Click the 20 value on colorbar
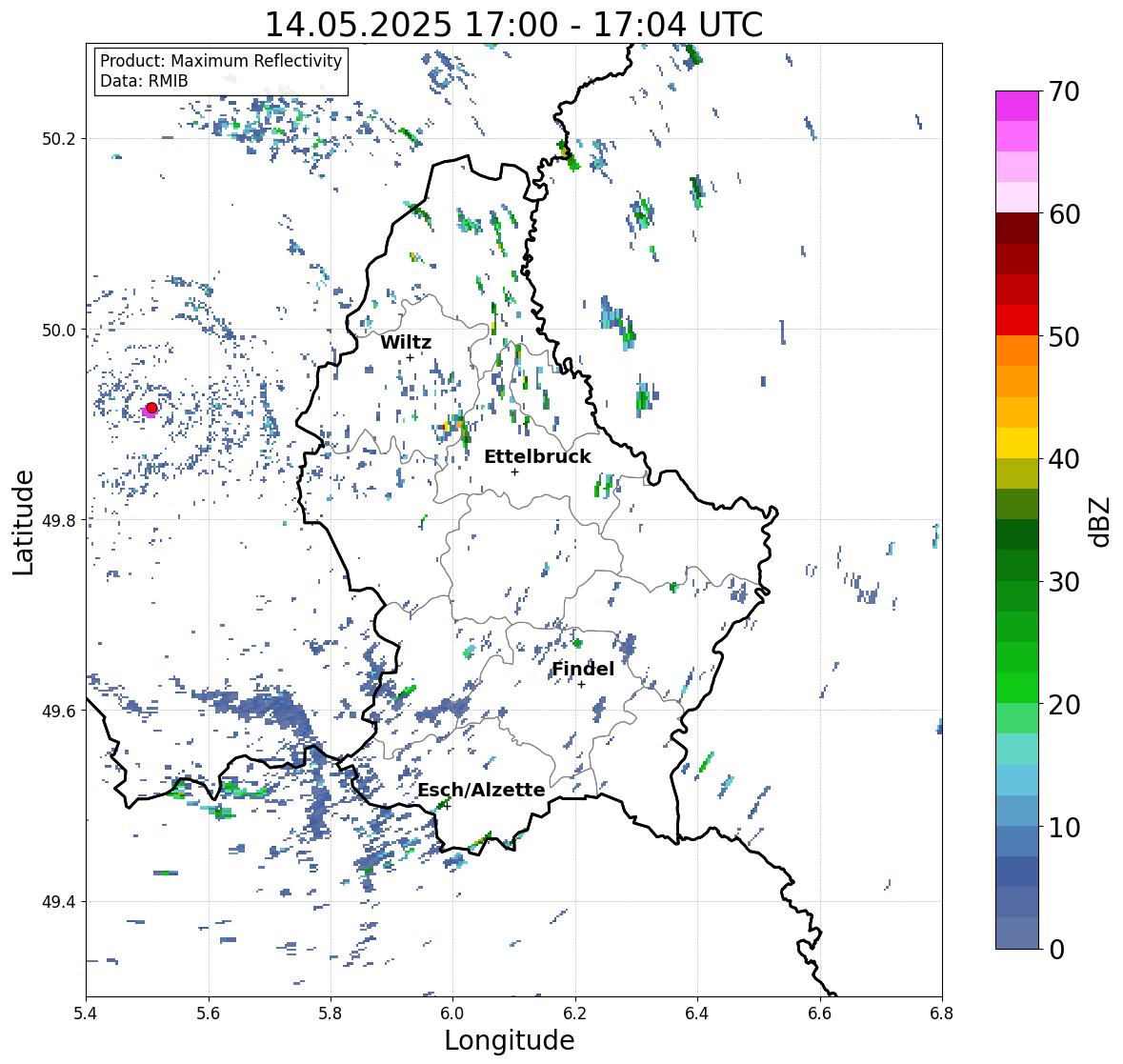1123x1064 pixels. (1064, 705)
